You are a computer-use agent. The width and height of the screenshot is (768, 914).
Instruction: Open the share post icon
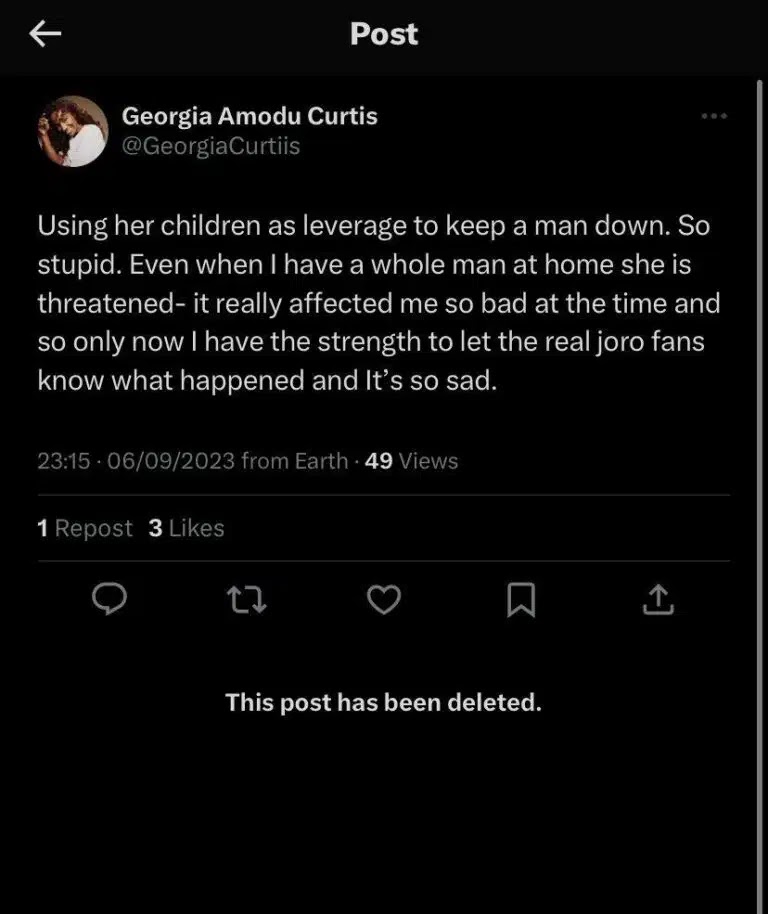[x=658, y=600]
